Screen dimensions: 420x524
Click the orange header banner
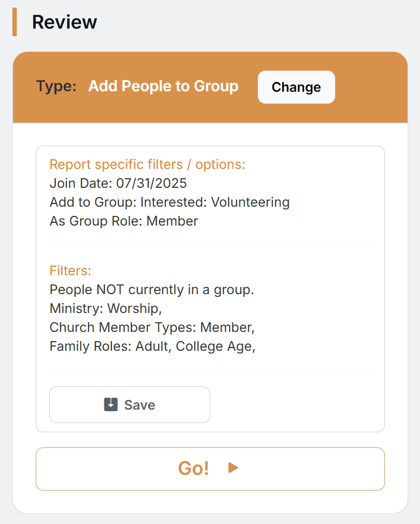[210, 87]
